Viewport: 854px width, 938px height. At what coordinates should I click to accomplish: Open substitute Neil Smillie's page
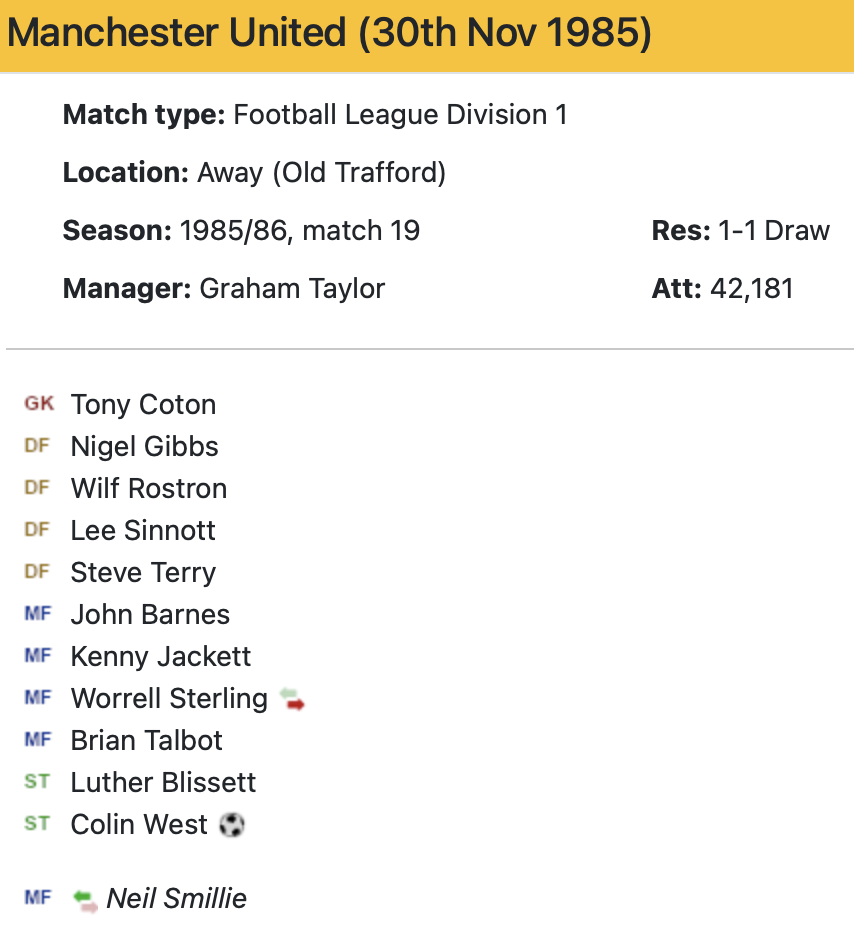tap(176, 899)
